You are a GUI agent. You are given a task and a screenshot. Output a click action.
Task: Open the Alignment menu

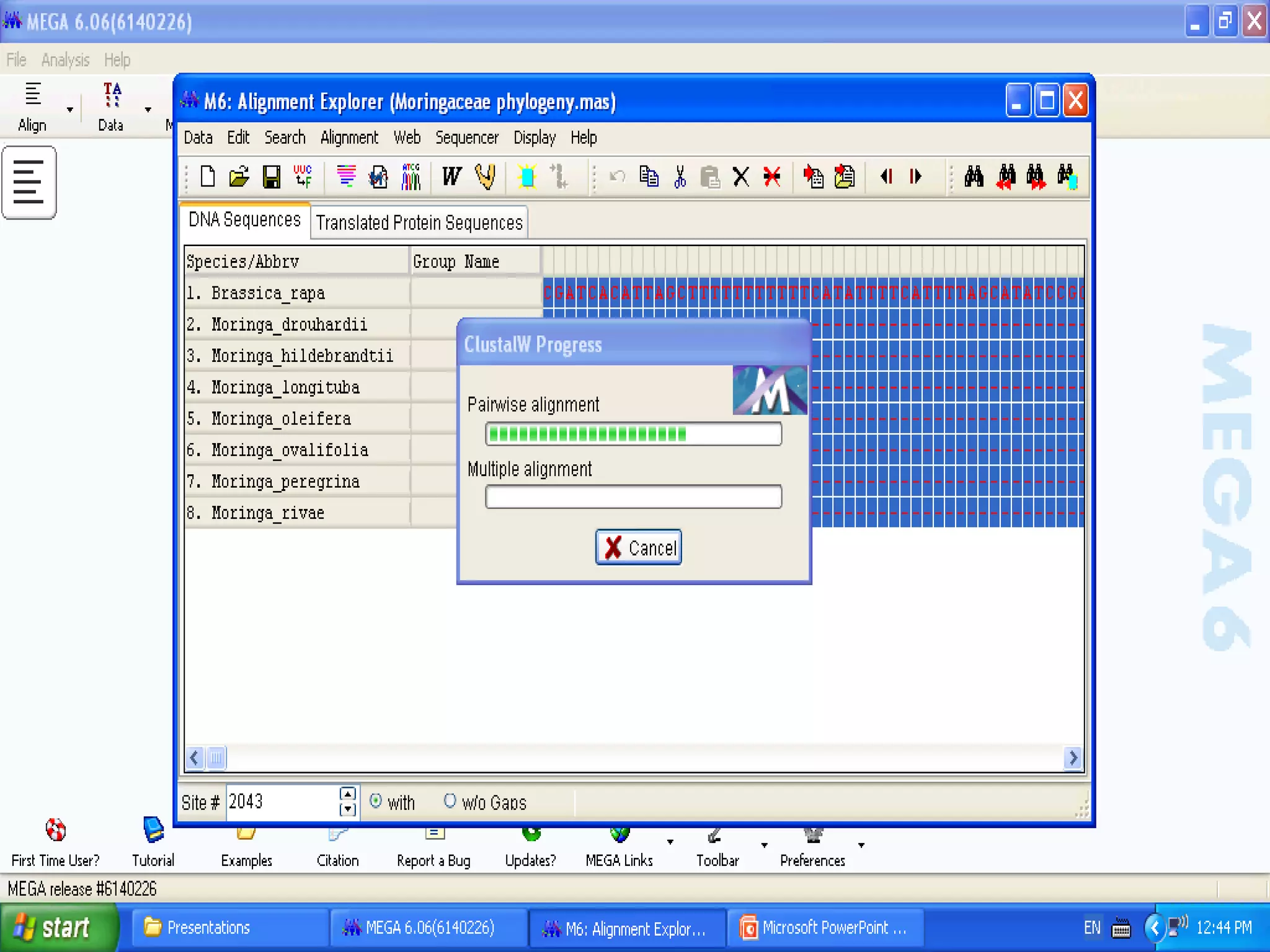[x=349, y=138]
